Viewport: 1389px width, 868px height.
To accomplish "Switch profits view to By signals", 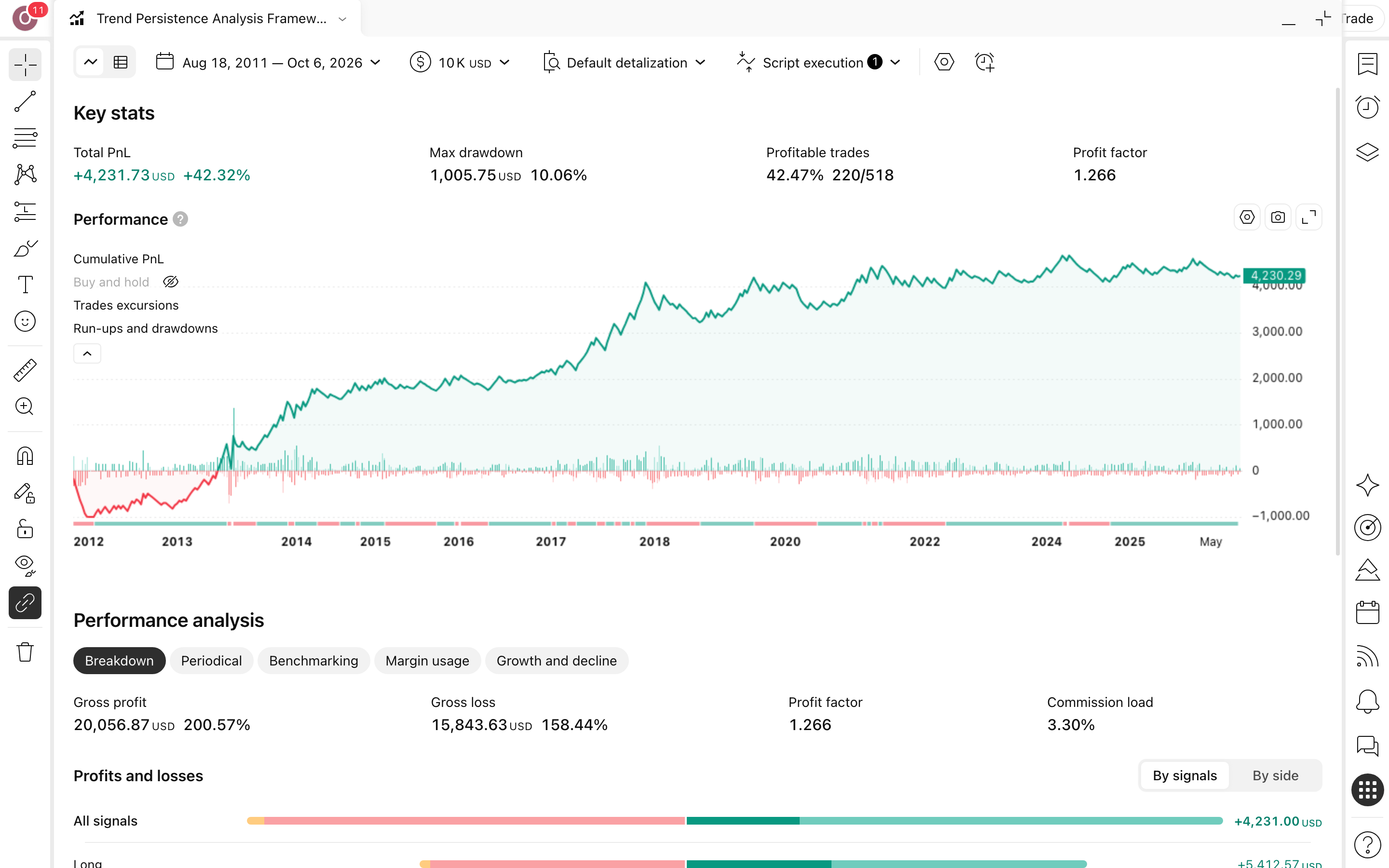I will click(x=1184, y=775).
